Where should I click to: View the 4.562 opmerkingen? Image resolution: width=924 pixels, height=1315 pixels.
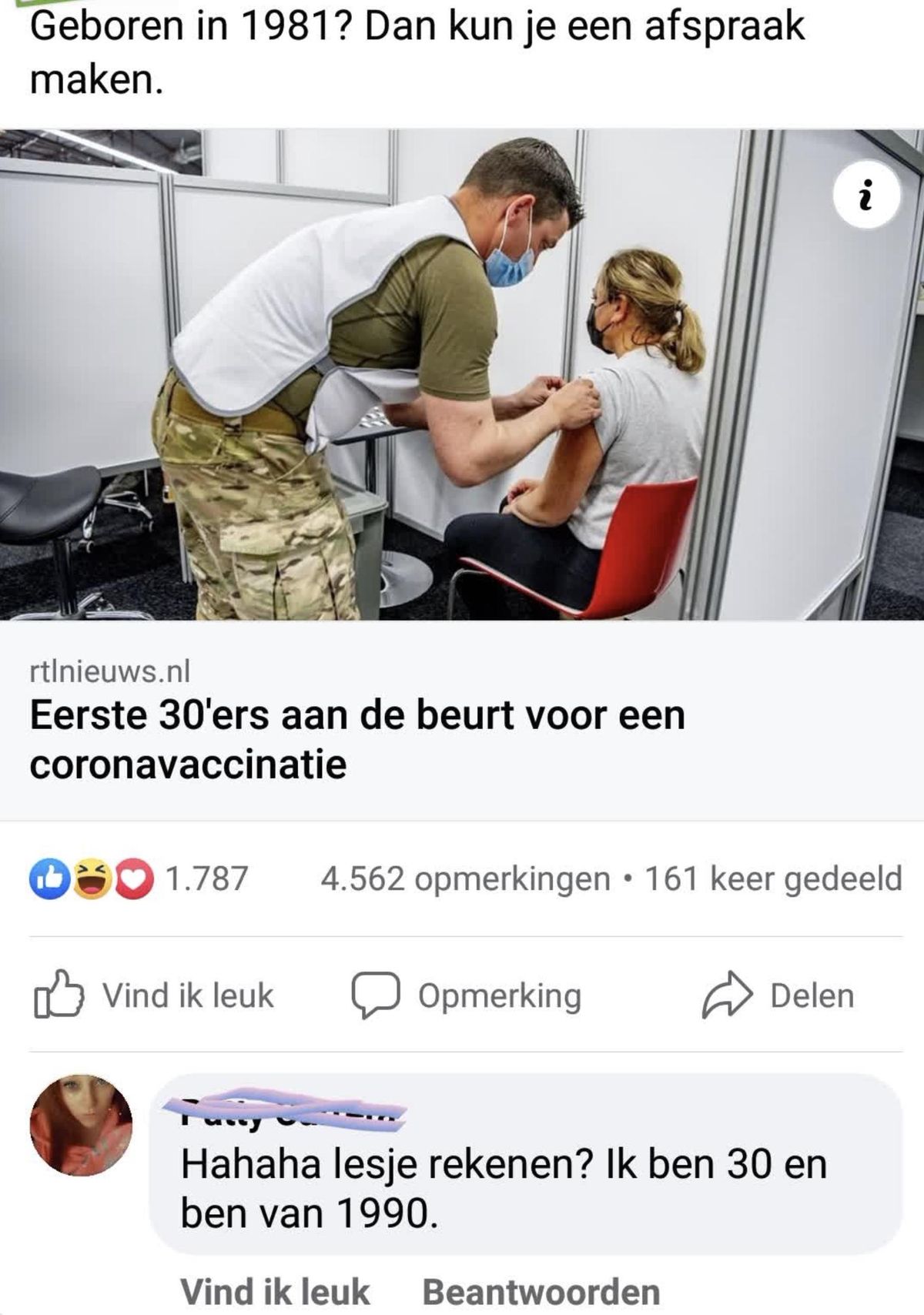[x=465, y=878]
